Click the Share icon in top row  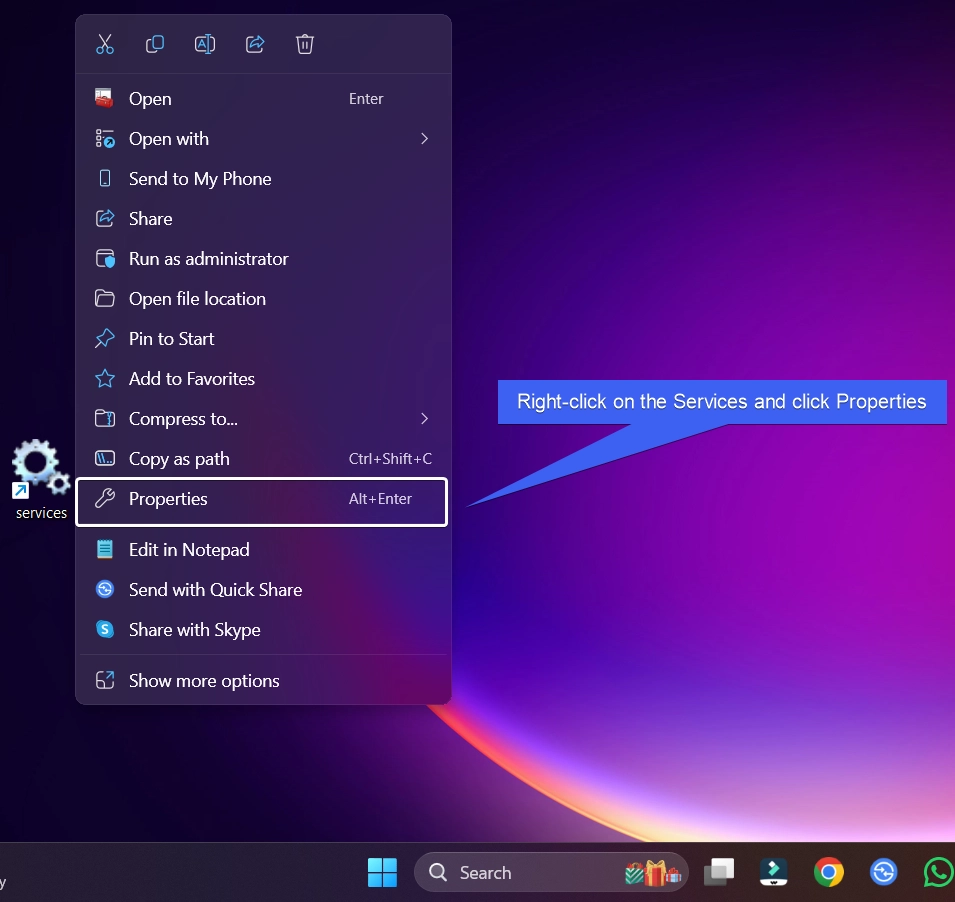[255, 44]
